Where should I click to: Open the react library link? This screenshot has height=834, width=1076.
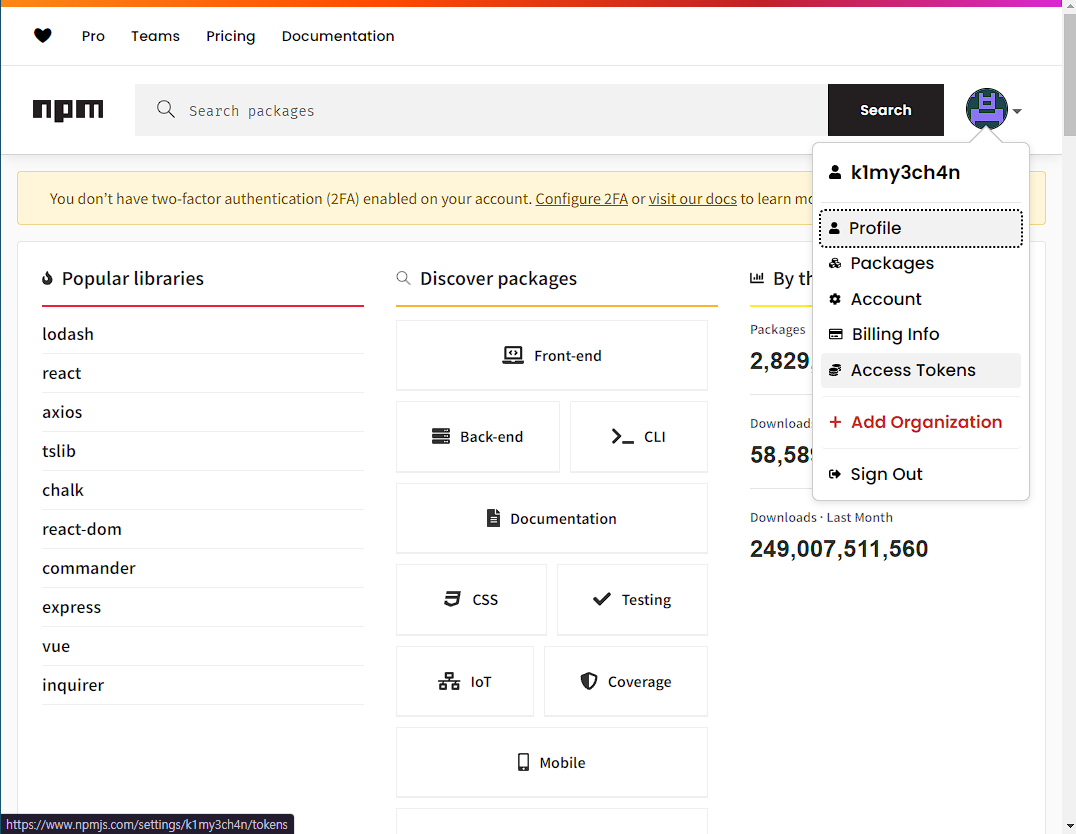[62, 373]
